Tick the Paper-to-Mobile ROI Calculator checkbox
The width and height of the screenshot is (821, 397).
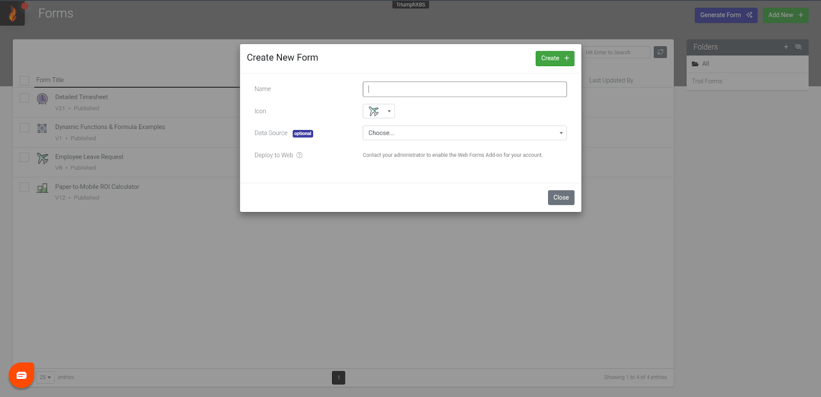[24, 187]
